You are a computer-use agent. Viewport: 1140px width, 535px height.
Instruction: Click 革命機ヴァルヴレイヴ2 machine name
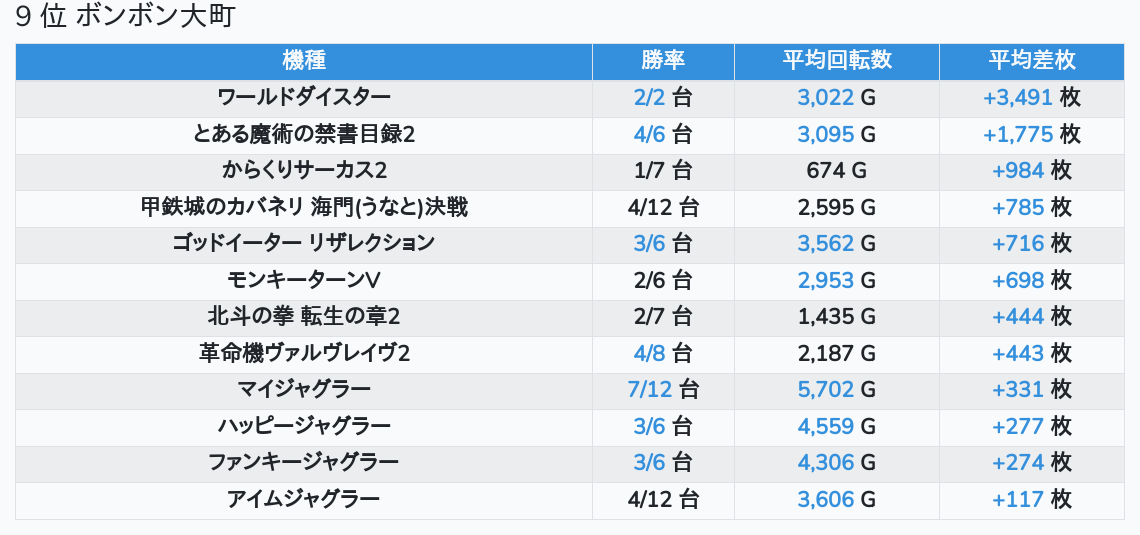click(x=304, y=353)
